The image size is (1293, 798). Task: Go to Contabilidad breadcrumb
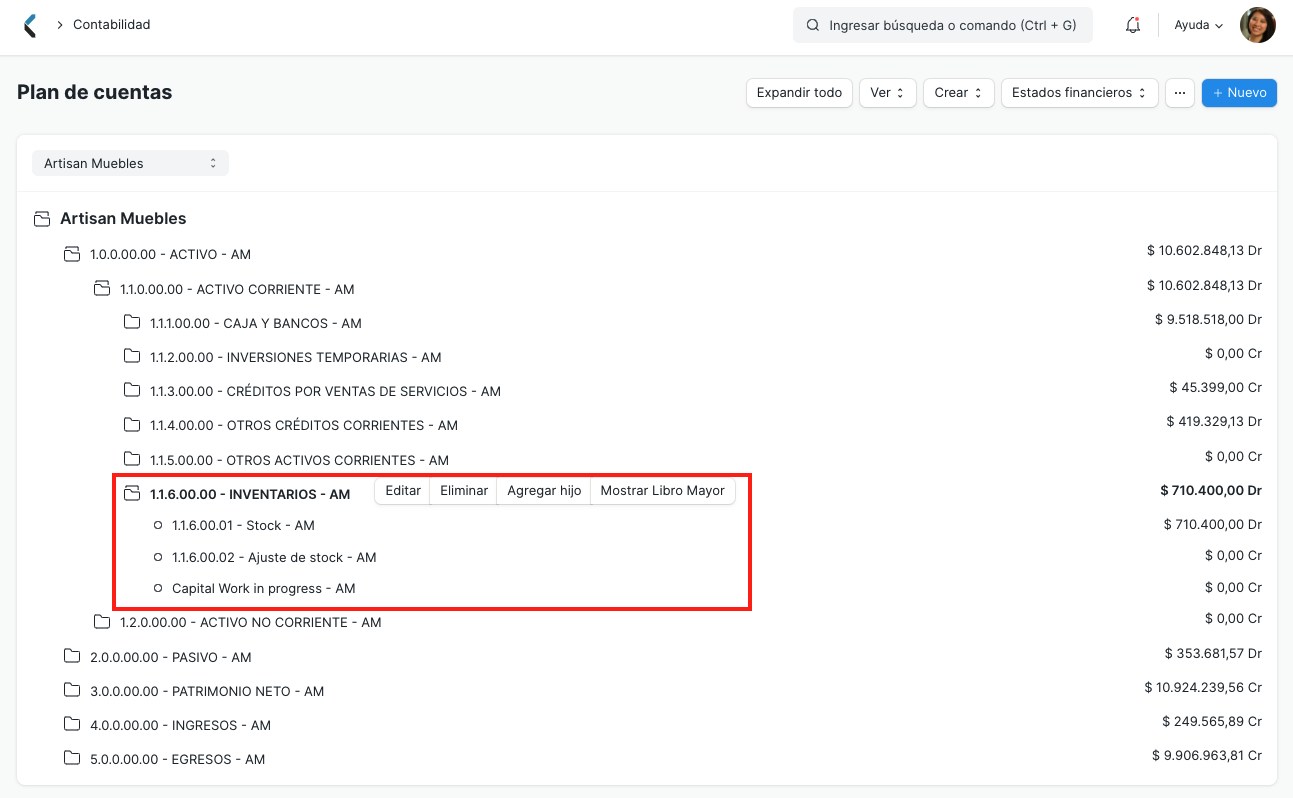pos(112,25)
